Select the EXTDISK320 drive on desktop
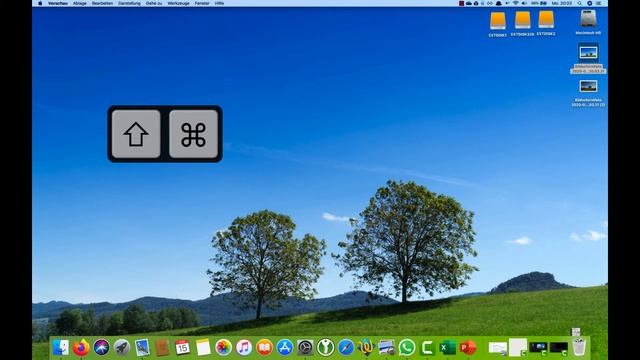Viewport: 640px width, 360px height. tap(522, 24)
